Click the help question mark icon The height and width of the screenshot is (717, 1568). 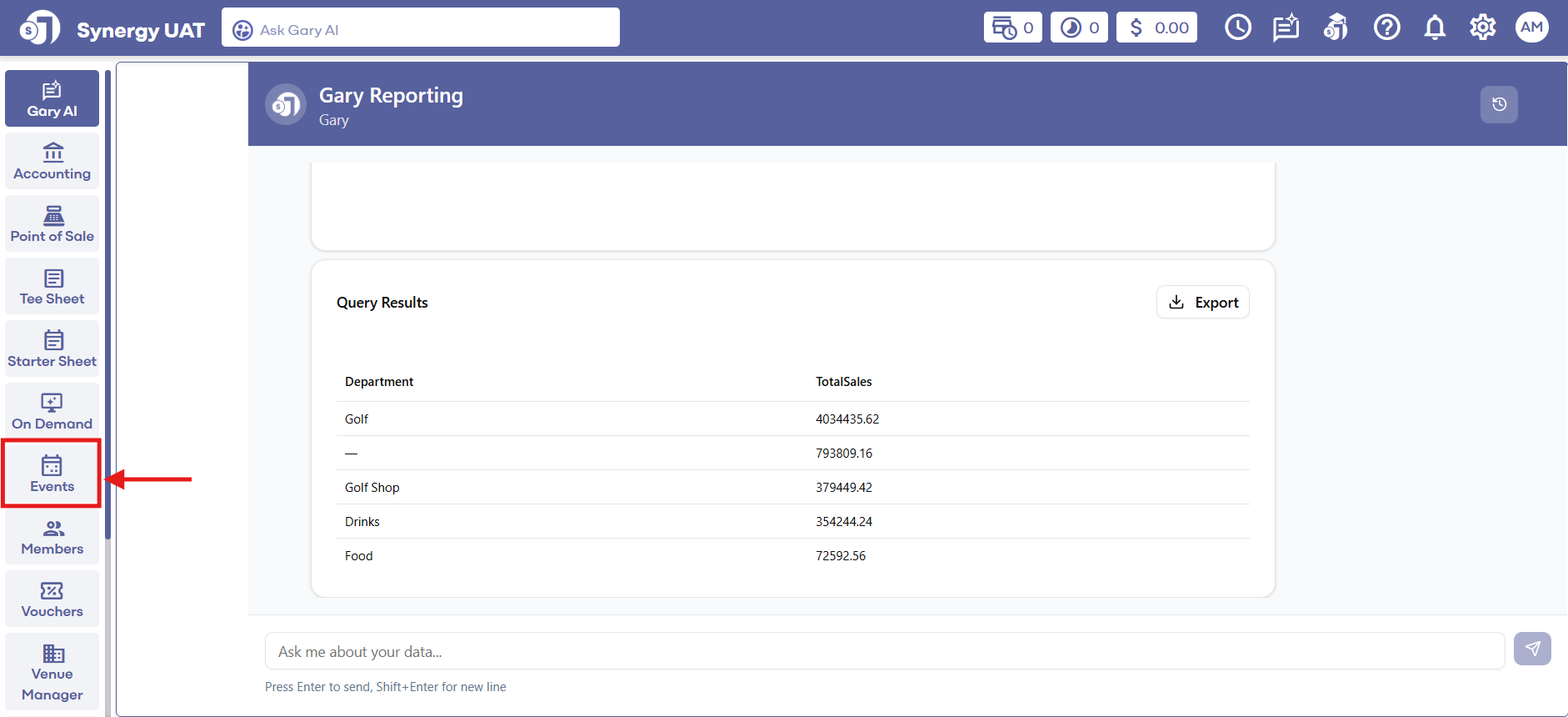[1386, 28]
